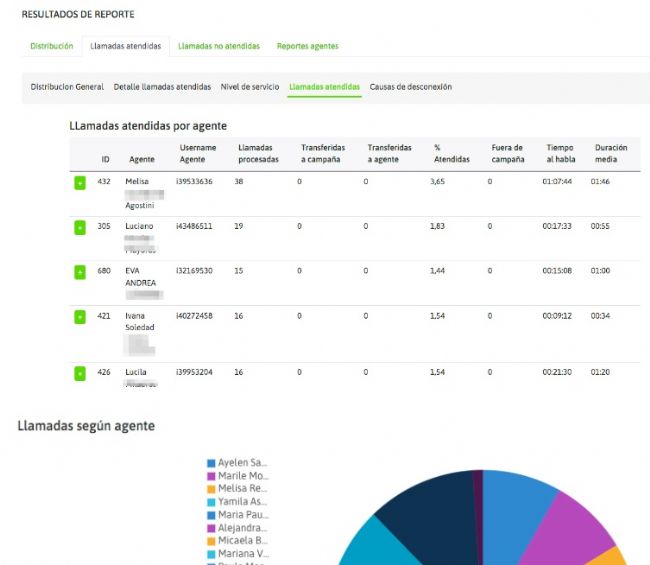Open the Reportes agentes tab
The height and width of the screenshot is (565, 650).
click(308, 46)
